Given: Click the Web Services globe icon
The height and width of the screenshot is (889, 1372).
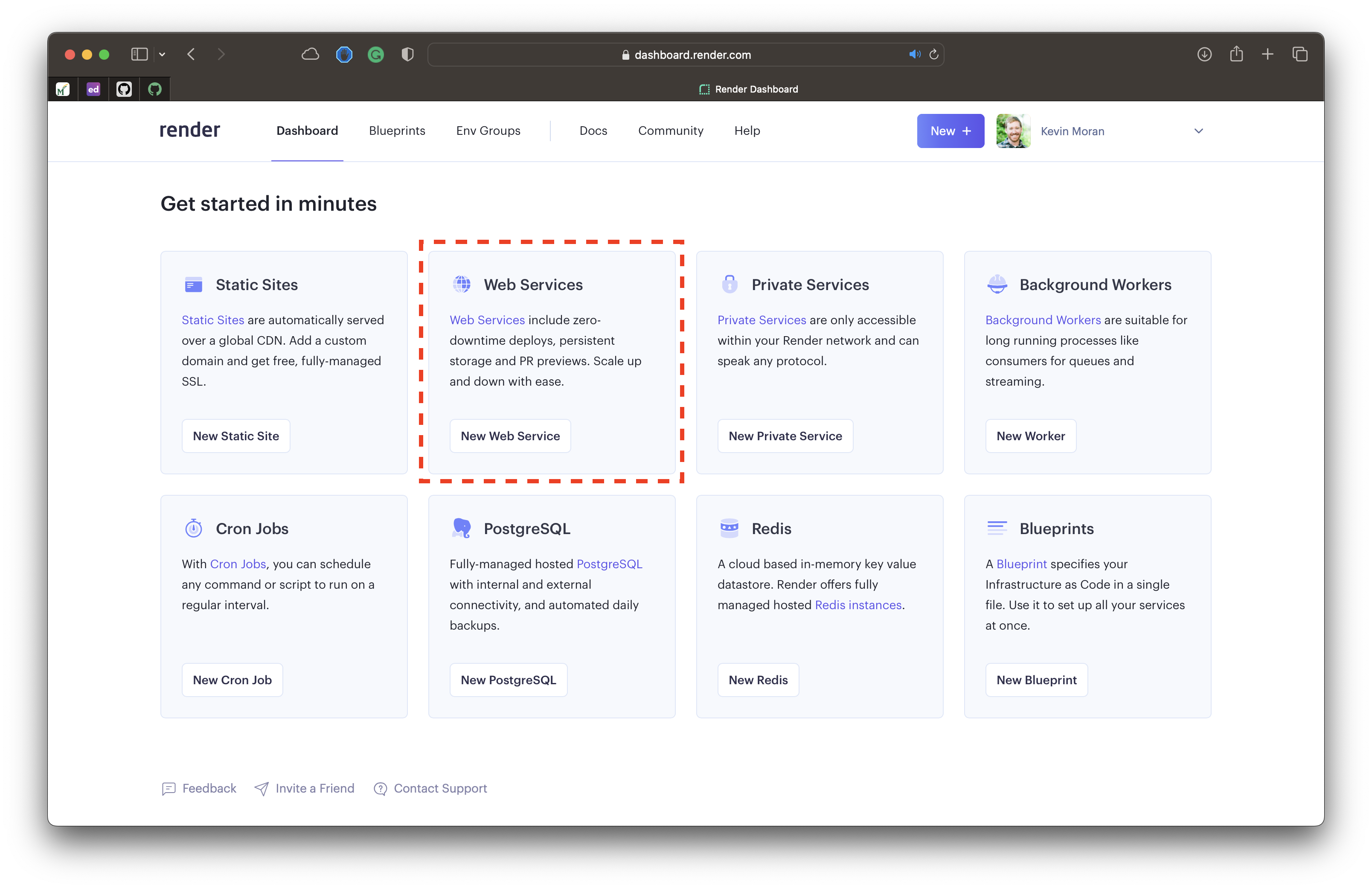Looking at the screenshot, I should click(461, 284).
